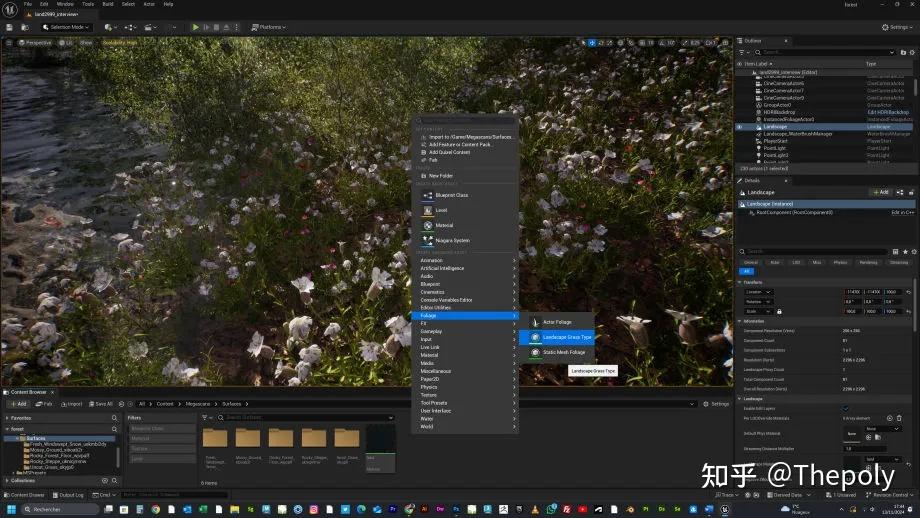Click the Content Browser Import button

click(72, 404)
